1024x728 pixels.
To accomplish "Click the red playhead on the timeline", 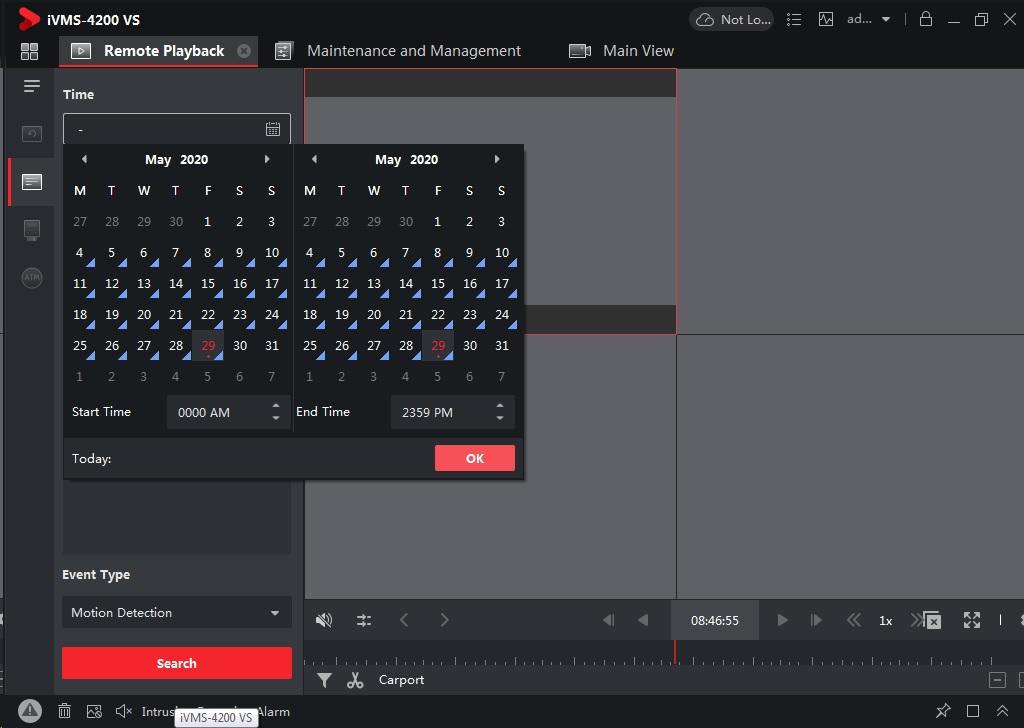I will [x=675, y=651].
